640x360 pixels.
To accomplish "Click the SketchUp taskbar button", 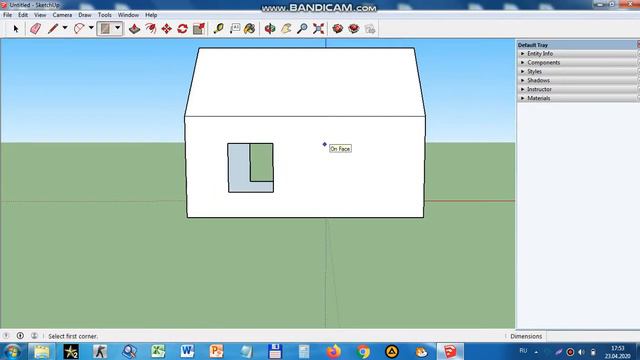I will point(450,351).
